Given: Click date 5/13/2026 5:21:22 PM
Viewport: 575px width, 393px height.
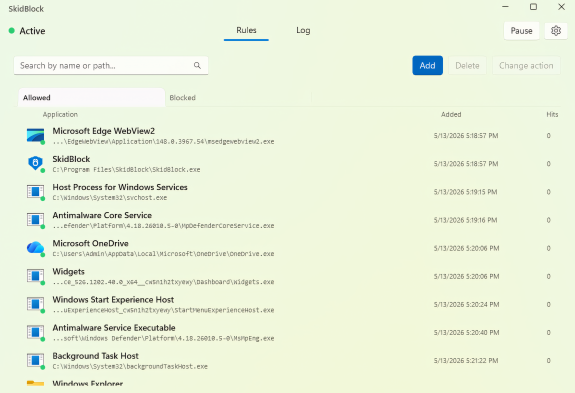Looking at the screenshot, I should click(x=466, y=360).
